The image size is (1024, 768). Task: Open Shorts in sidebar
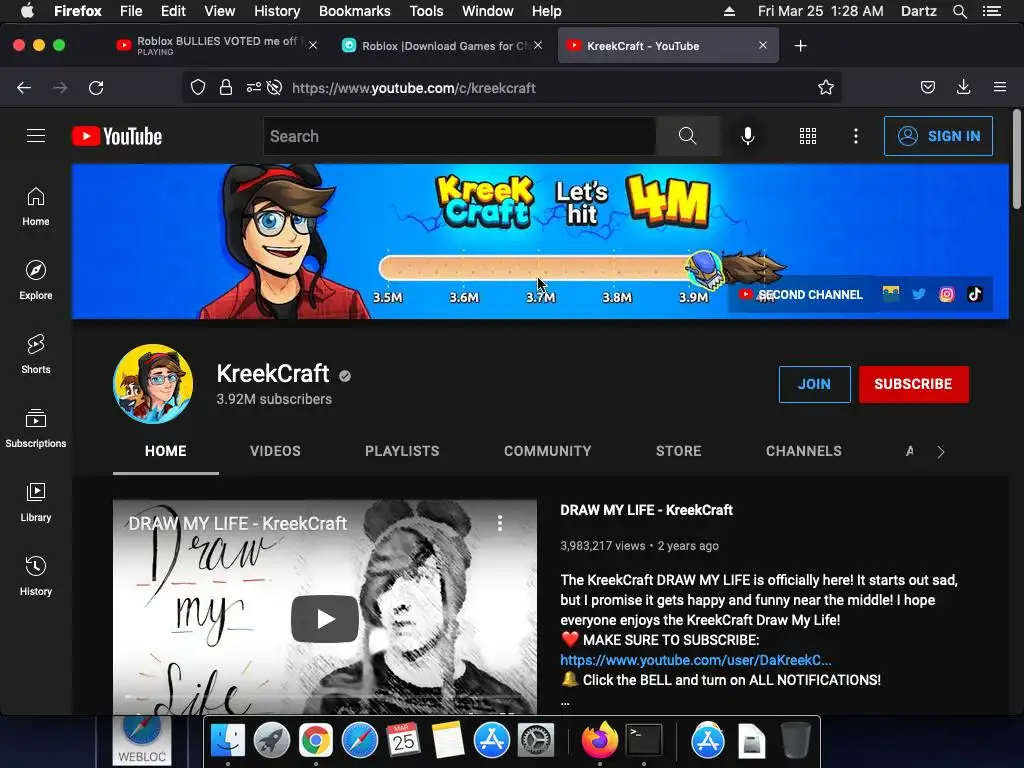(36, 354)
